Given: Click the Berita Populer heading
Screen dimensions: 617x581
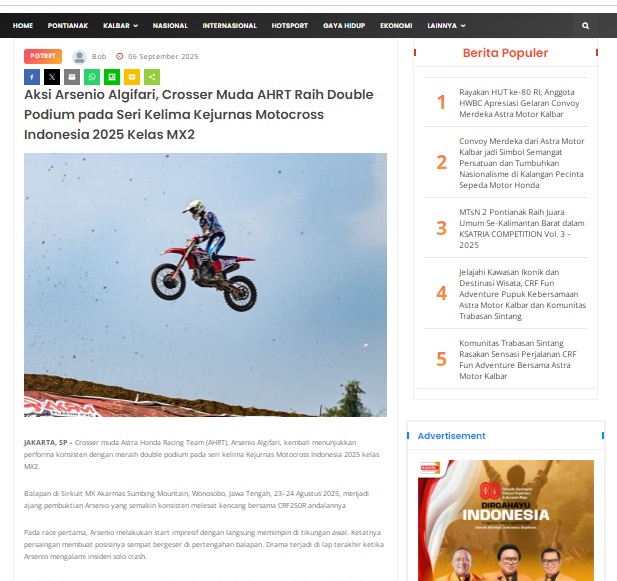Looking at the screenshot, I should click(x=505, y=53).
